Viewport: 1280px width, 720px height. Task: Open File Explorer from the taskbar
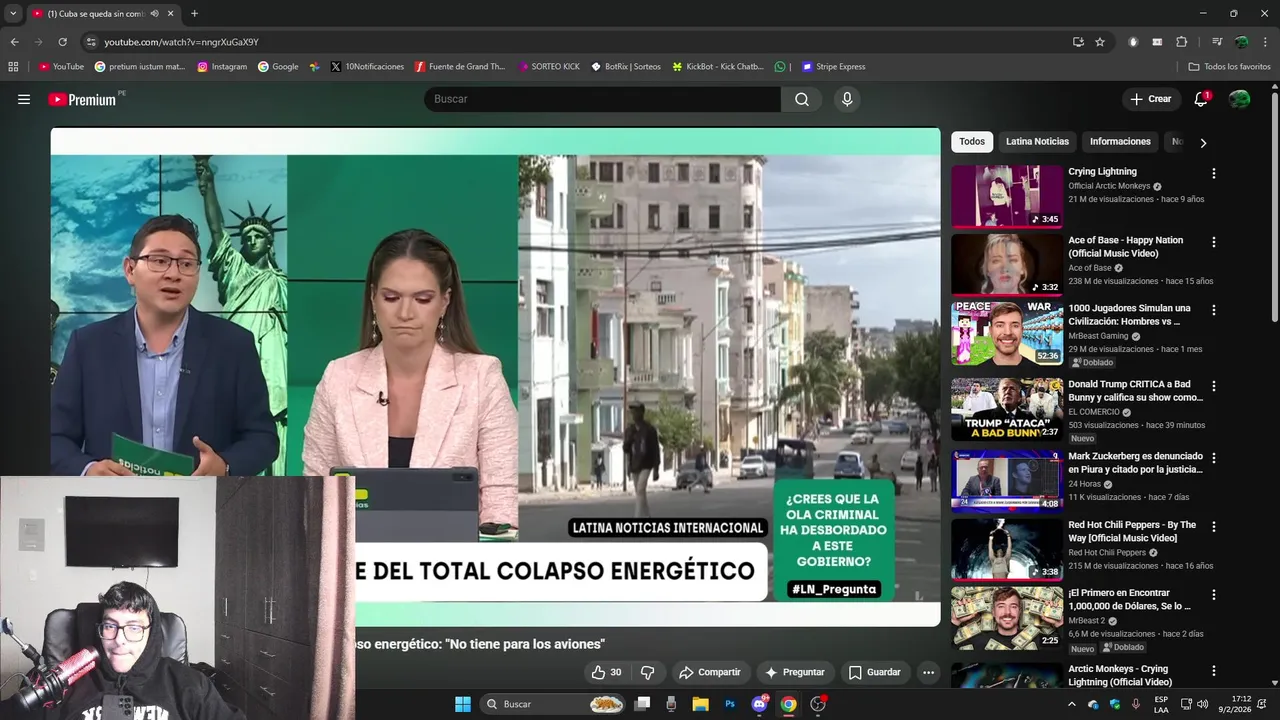click(701, 704)
